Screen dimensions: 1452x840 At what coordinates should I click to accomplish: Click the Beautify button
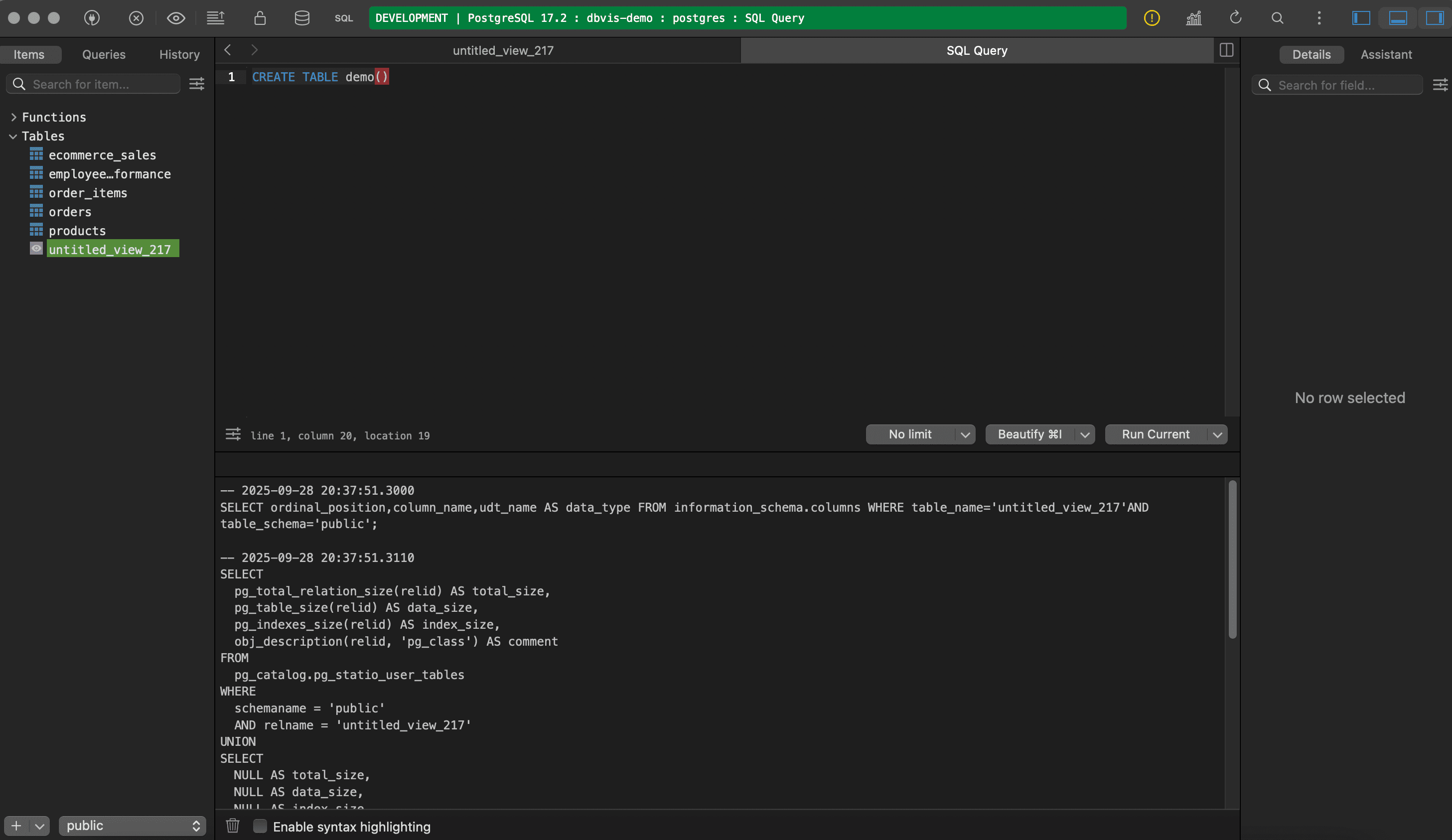point(1029,434)
